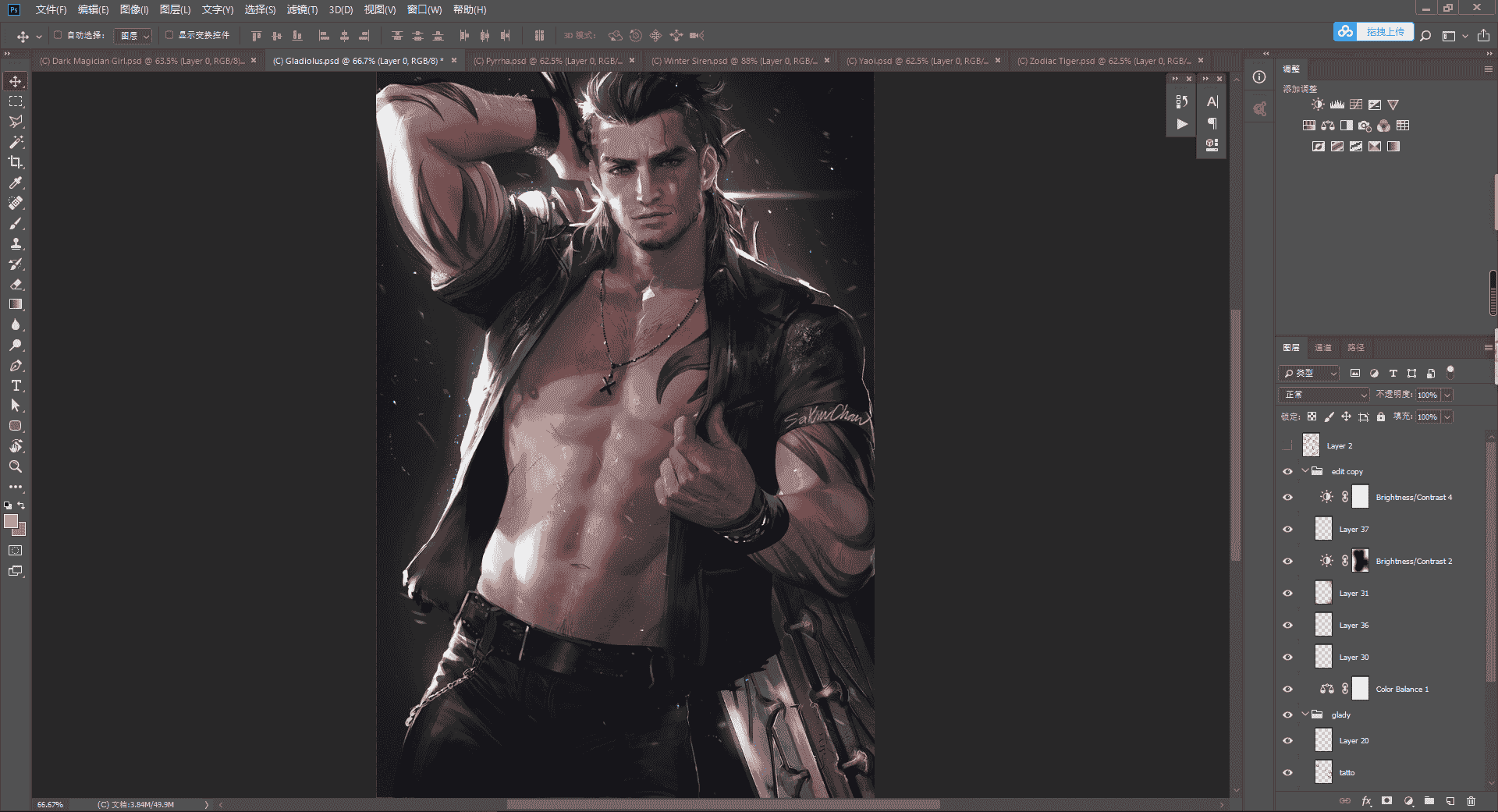Hide the Color Balance 1 layer
The height and width of the screenshot is (812, 1498).
(x=1287, y=690)
